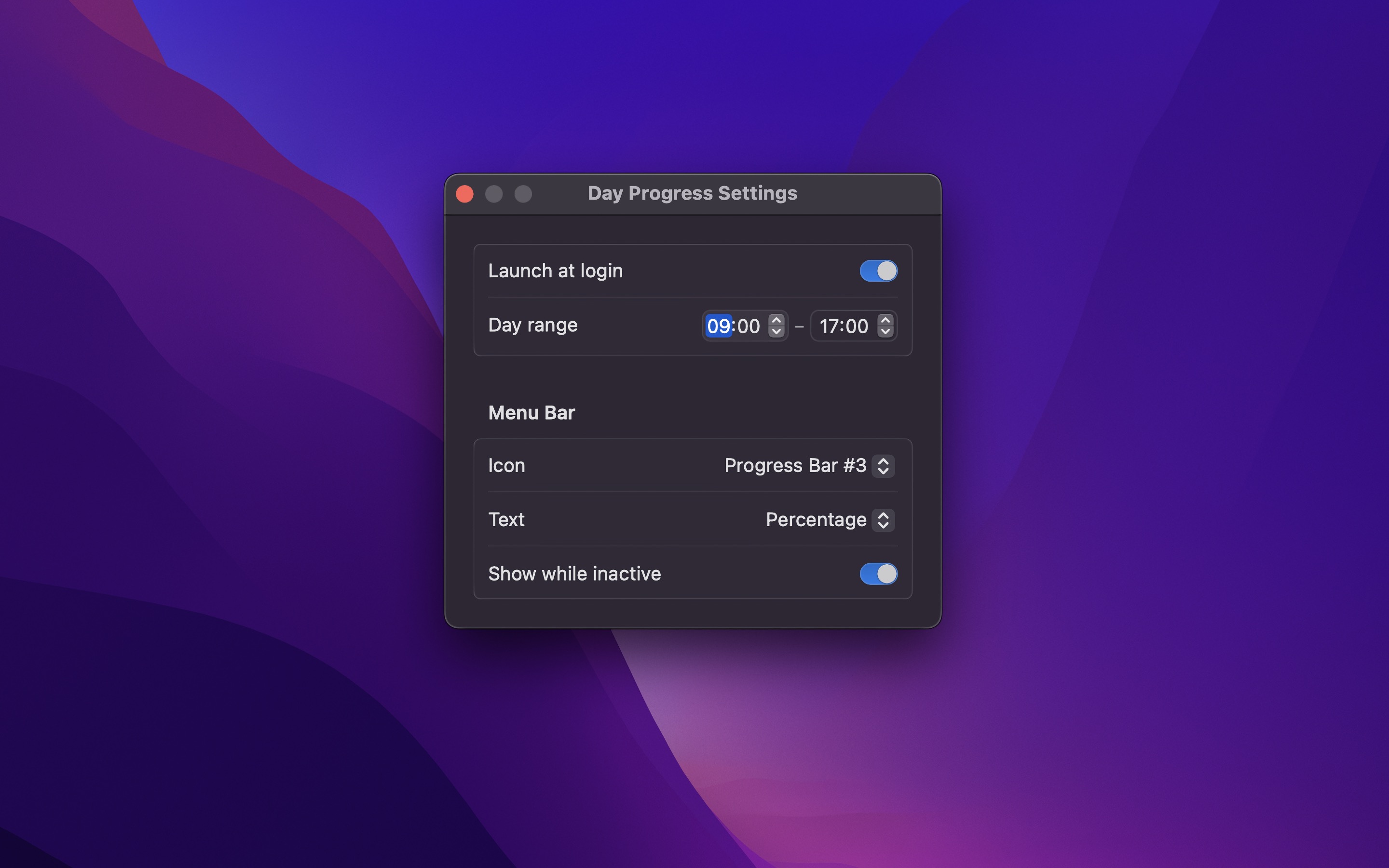
Task: Click the minutes segment of the start time
Action: tap(747, 325)
